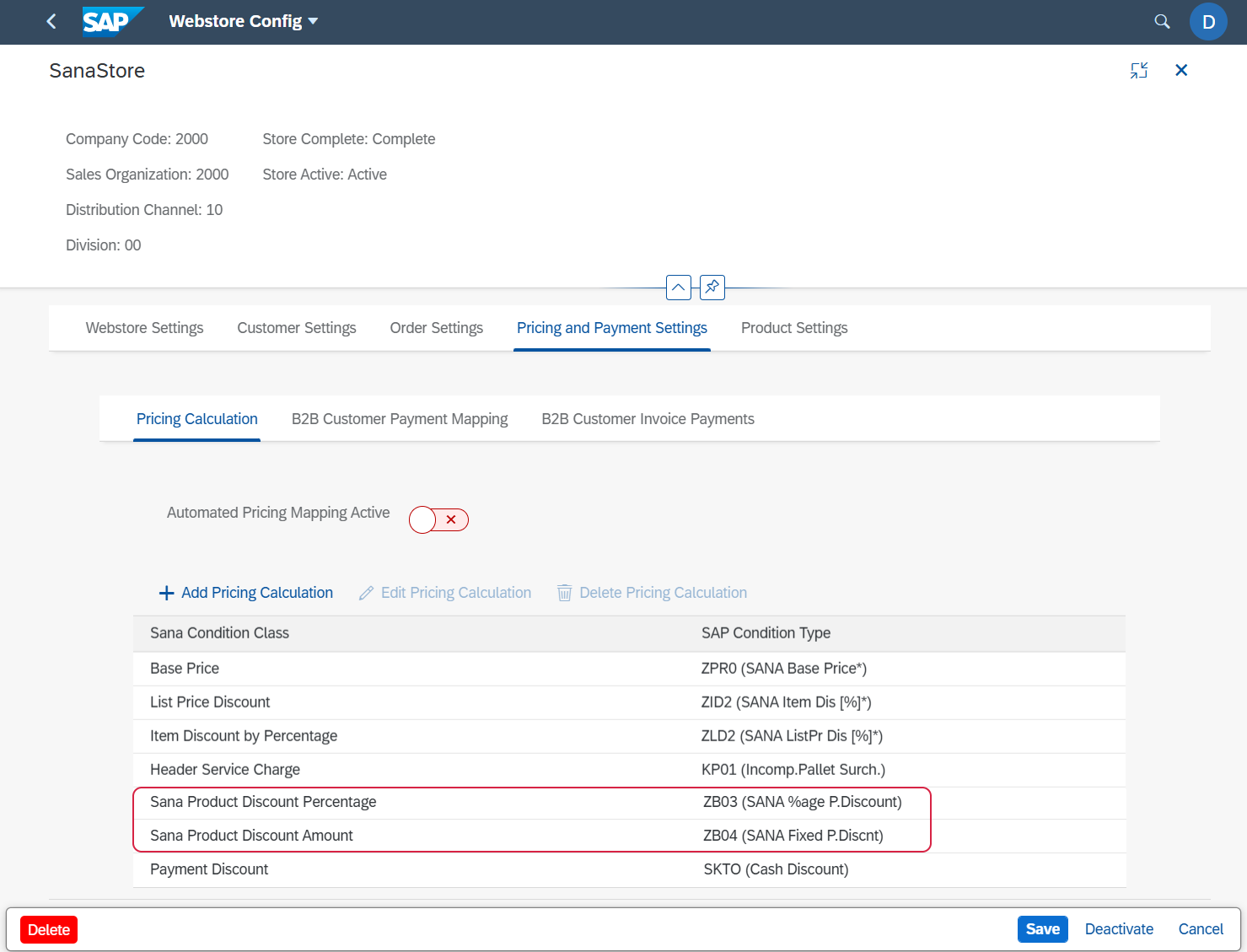Open search with the magnifier icon
The image size is (1247, 952).
coord(1162,21)
